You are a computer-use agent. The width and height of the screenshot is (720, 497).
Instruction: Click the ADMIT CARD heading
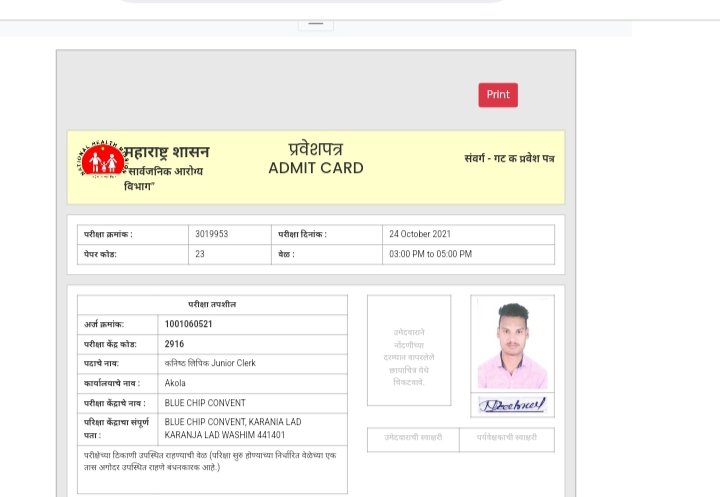point(316,168)
